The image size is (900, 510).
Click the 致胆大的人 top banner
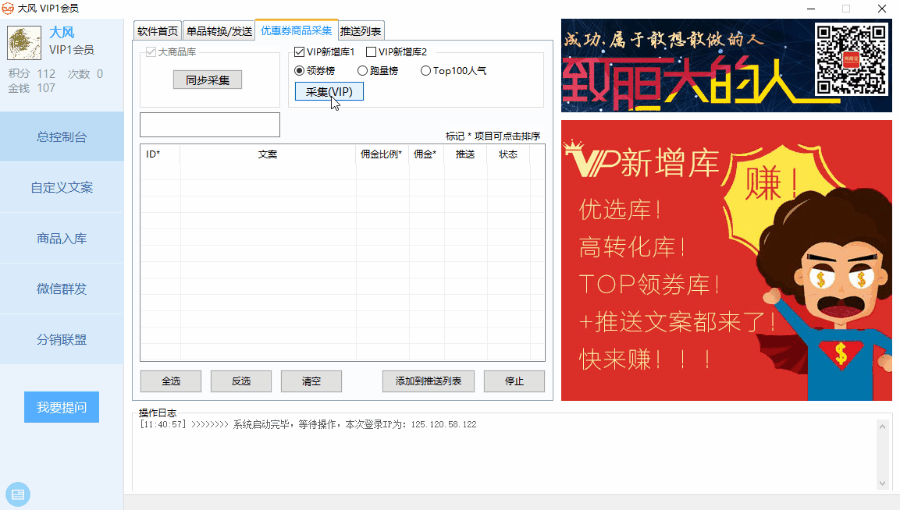point(726,65)
